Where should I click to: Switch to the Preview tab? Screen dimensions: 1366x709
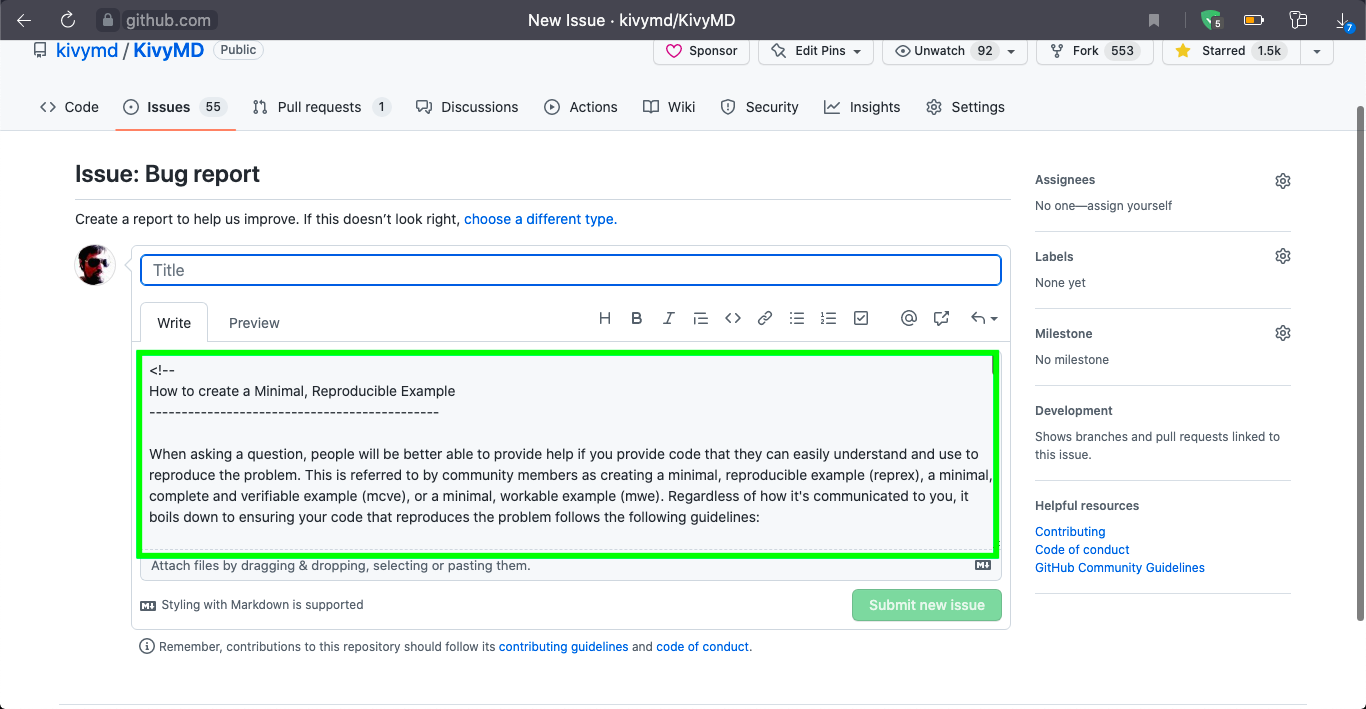(253, 322)
